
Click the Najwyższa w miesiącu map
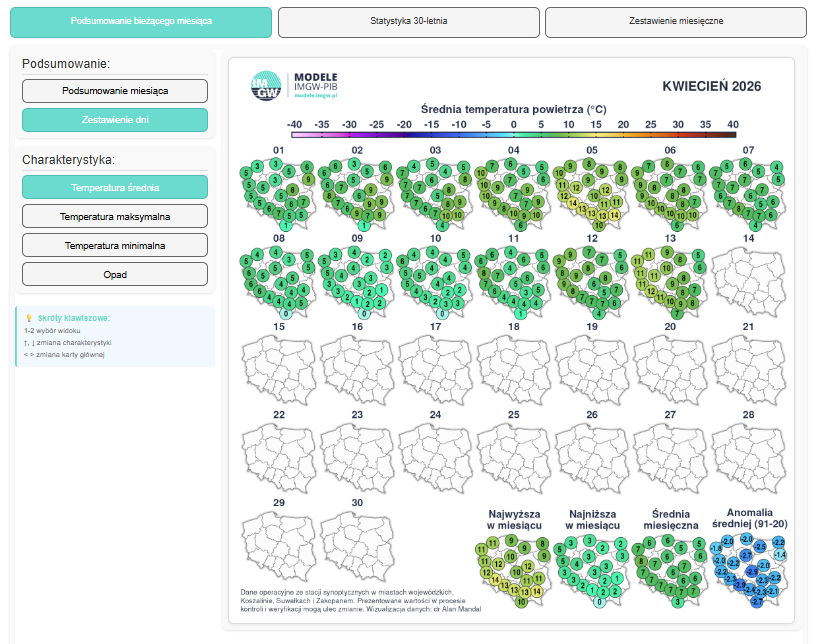click(x=513, y=572)
